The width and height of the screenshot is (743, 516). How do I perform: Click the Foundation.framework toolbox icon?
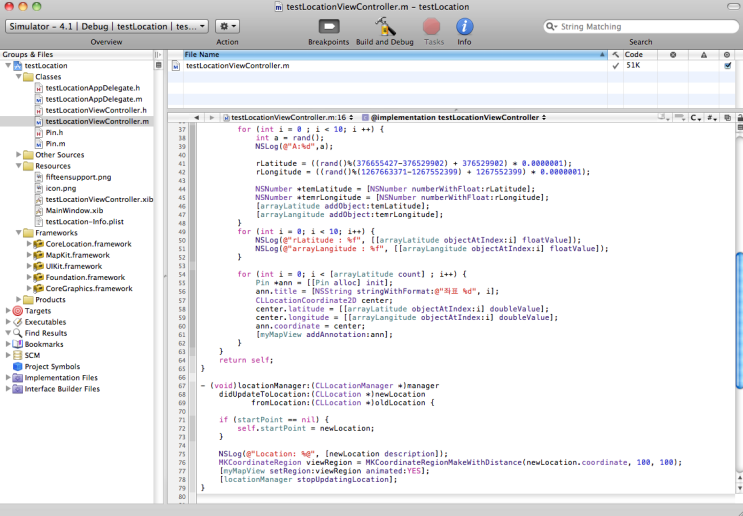click(39, 277)
